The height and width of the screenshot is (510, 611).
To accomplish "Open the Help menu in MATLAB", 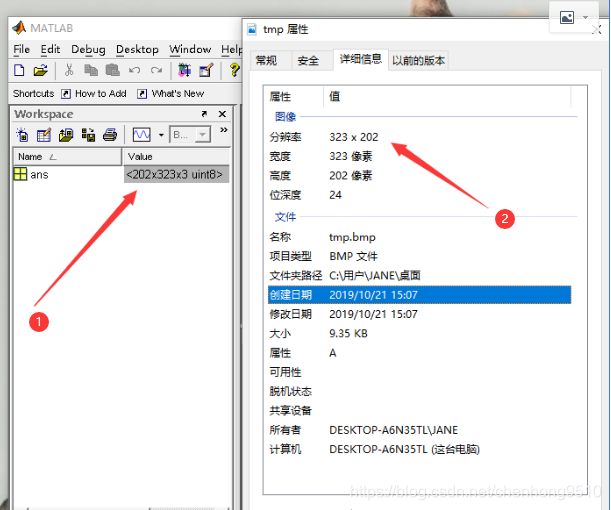I will [231, 49].
